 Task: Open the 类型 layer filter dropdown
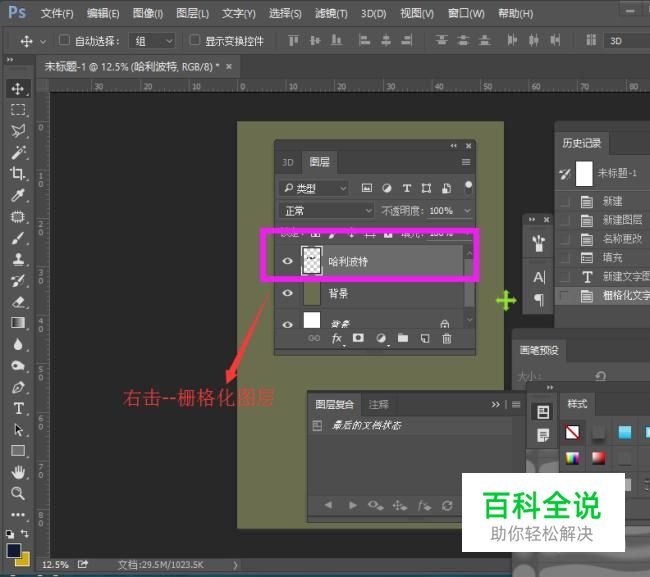pos(314,189)
